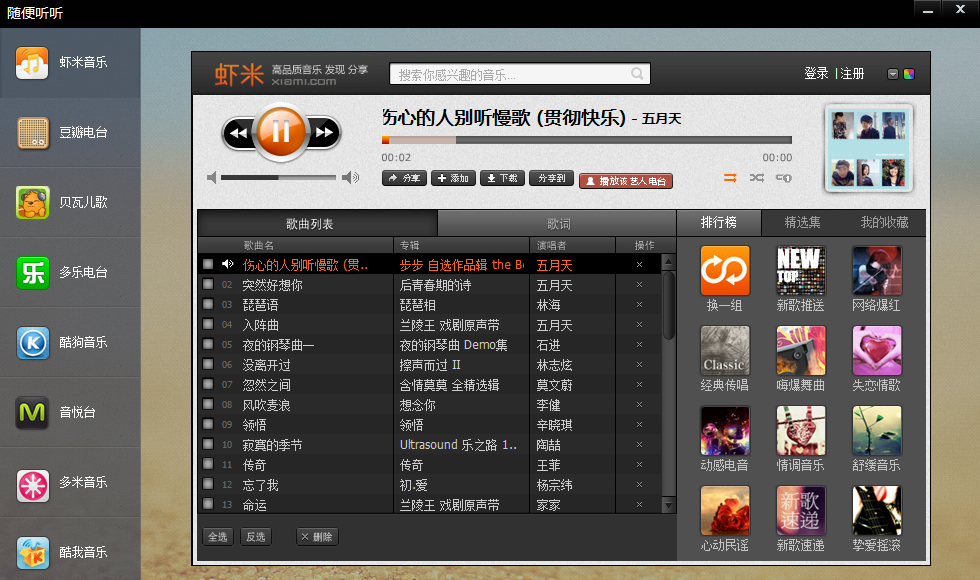This screenshot has height=580, width=980.
Task: Open 情调音乐 chart
Action: point(801,430)
